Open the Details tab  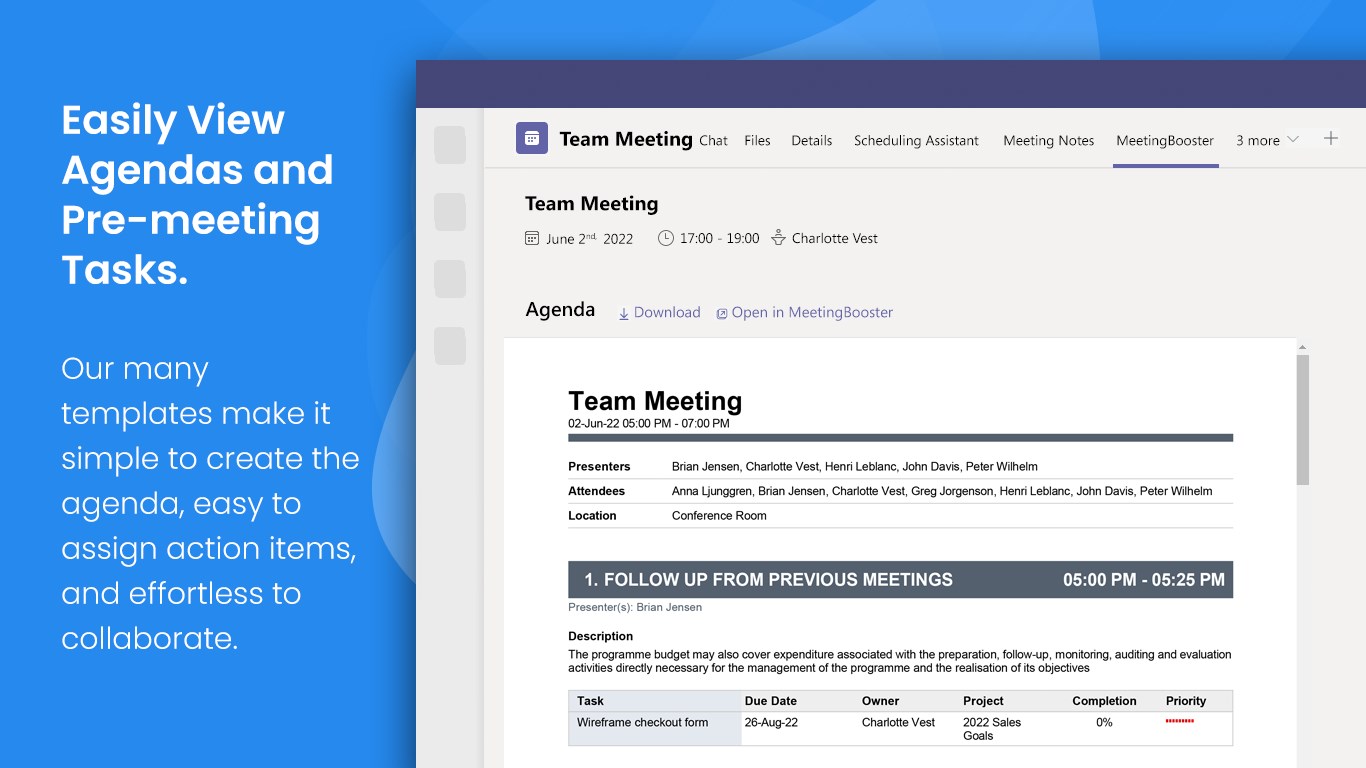point(811,141)
